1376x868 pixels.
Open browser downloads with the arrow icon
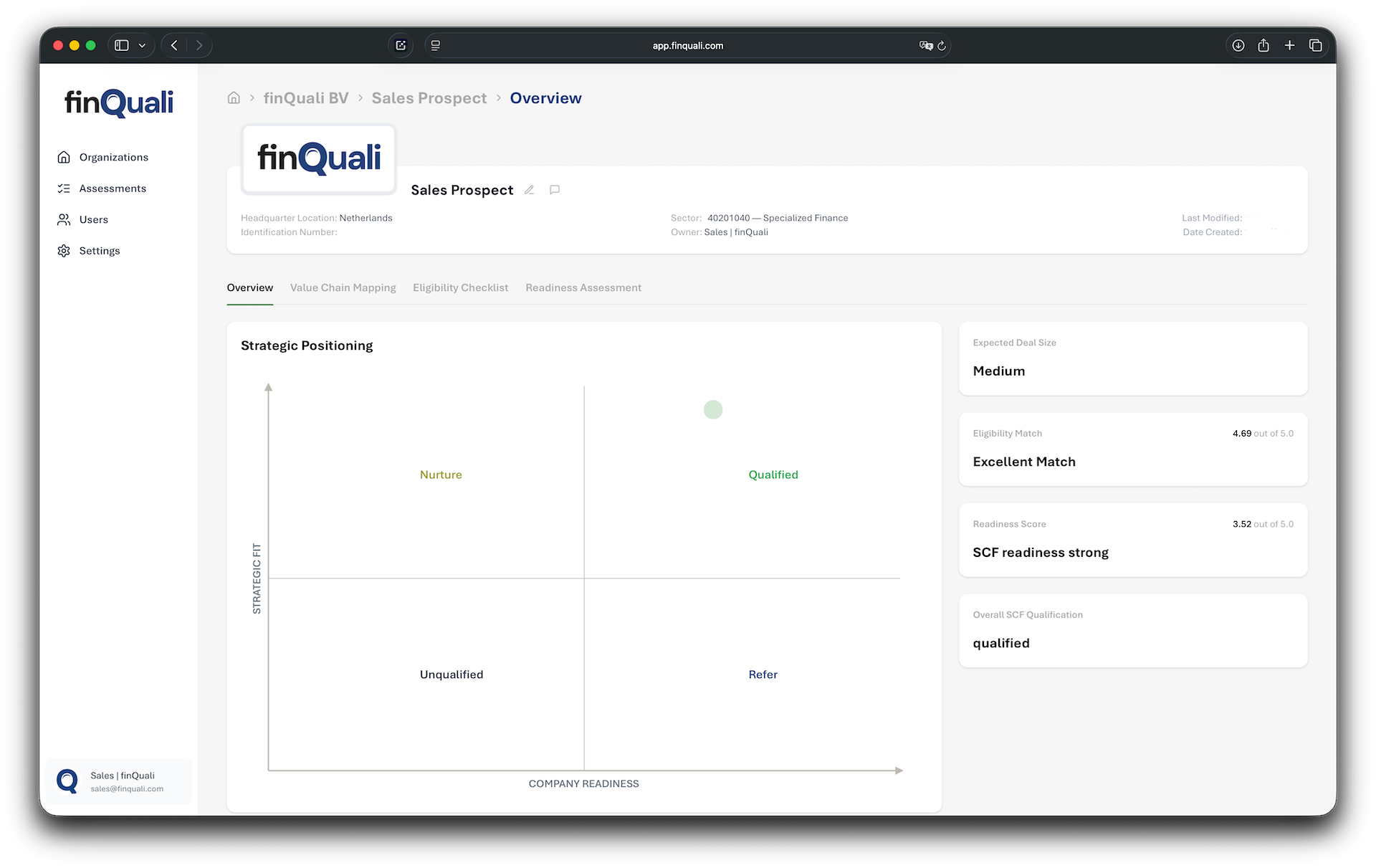tap(1238, 44)
